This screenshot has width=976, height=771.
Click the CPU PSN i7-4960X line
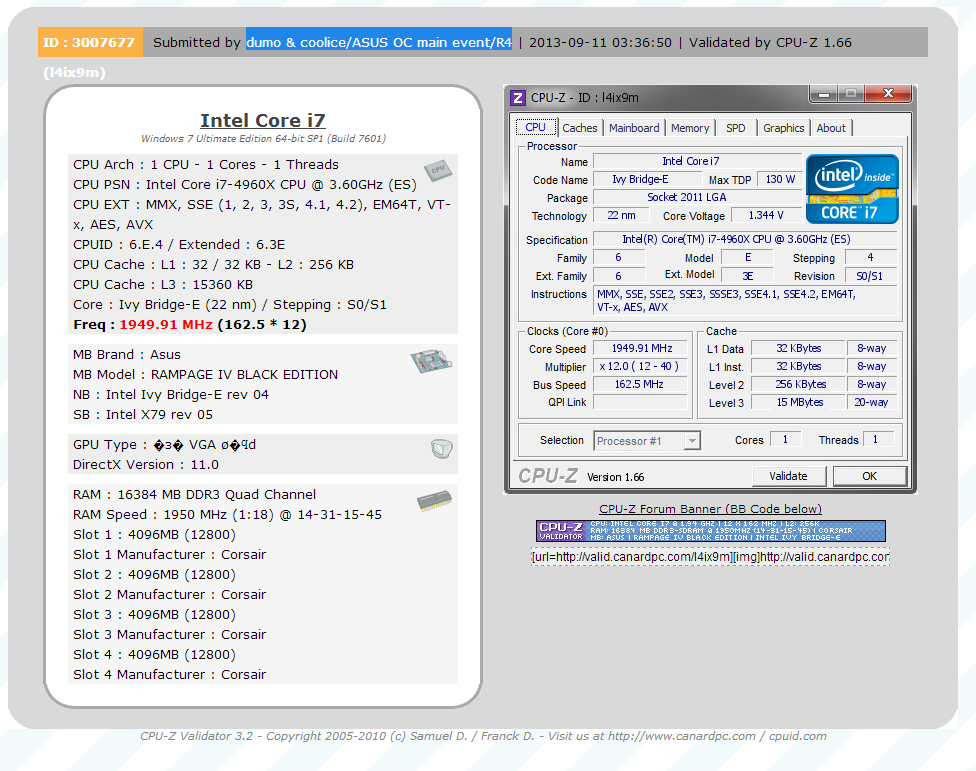pyautogui.click(x=245, y=185)
